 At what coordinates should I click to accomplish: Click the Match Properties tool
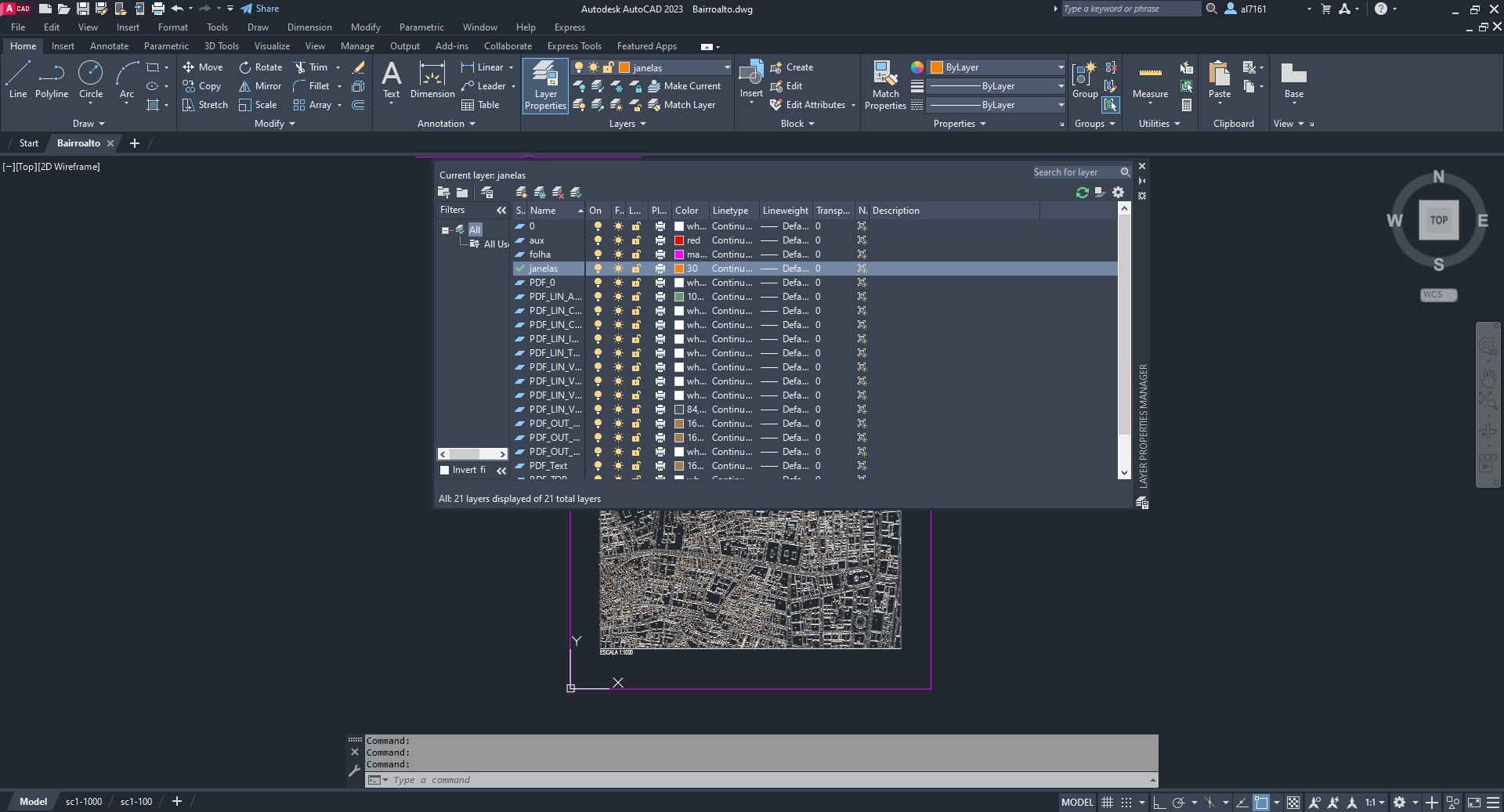coord(885,86)
